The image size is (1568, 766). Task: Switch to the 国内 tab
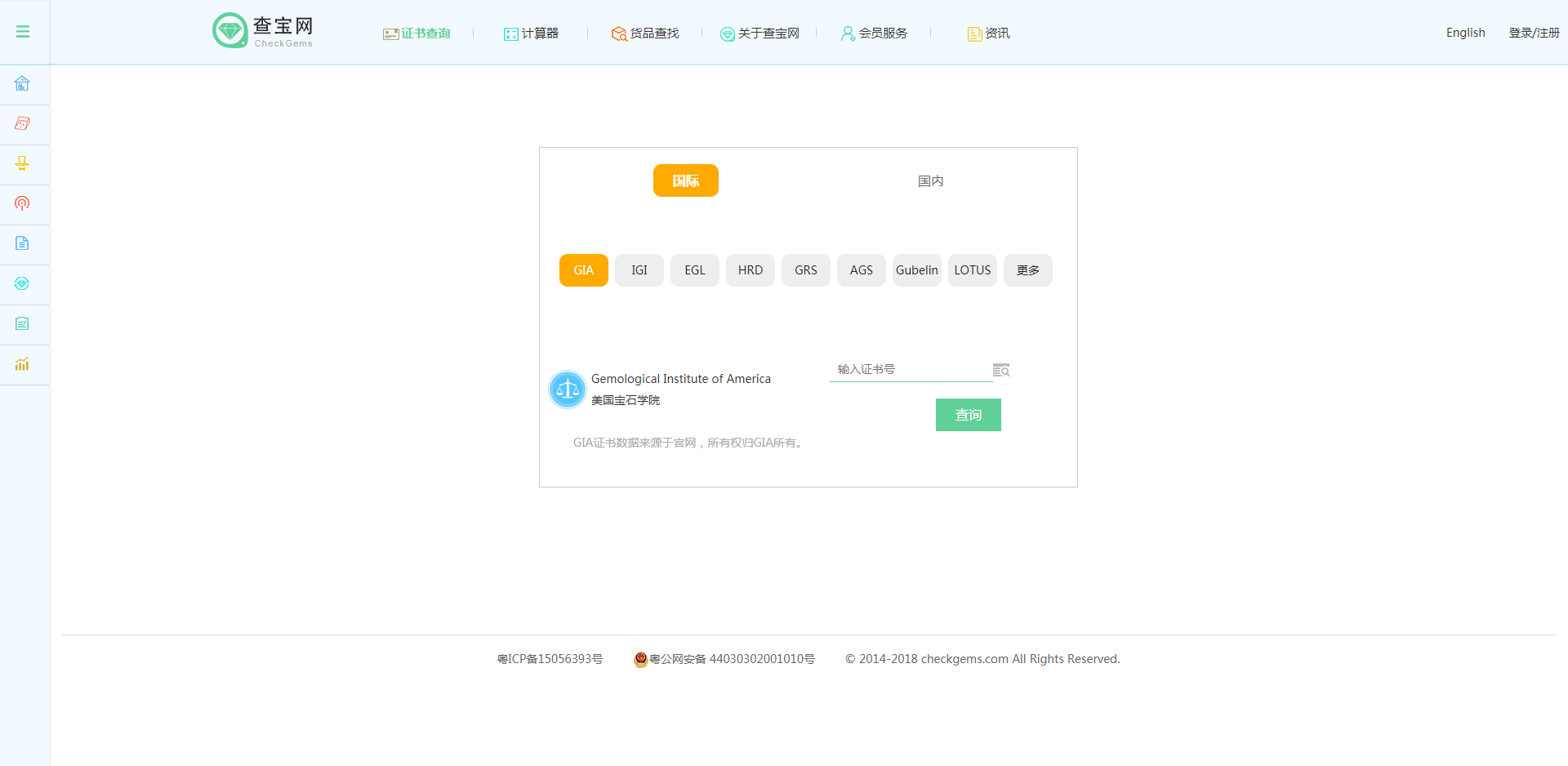pyautogui.click(x=930, y=180)
